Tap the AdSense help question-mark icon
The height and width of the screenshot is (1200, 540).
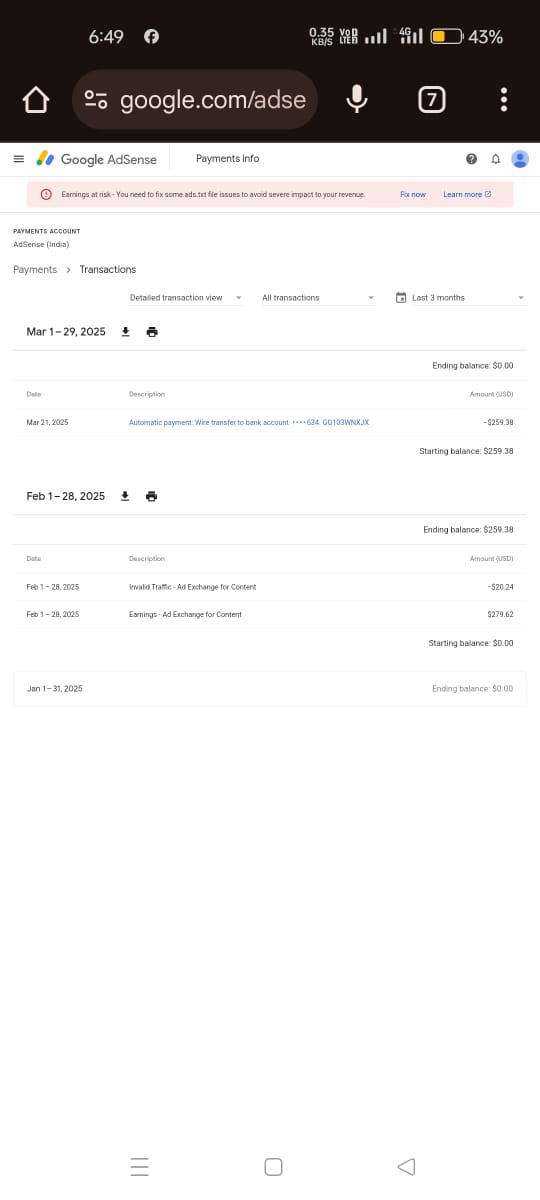coord(471,159)
